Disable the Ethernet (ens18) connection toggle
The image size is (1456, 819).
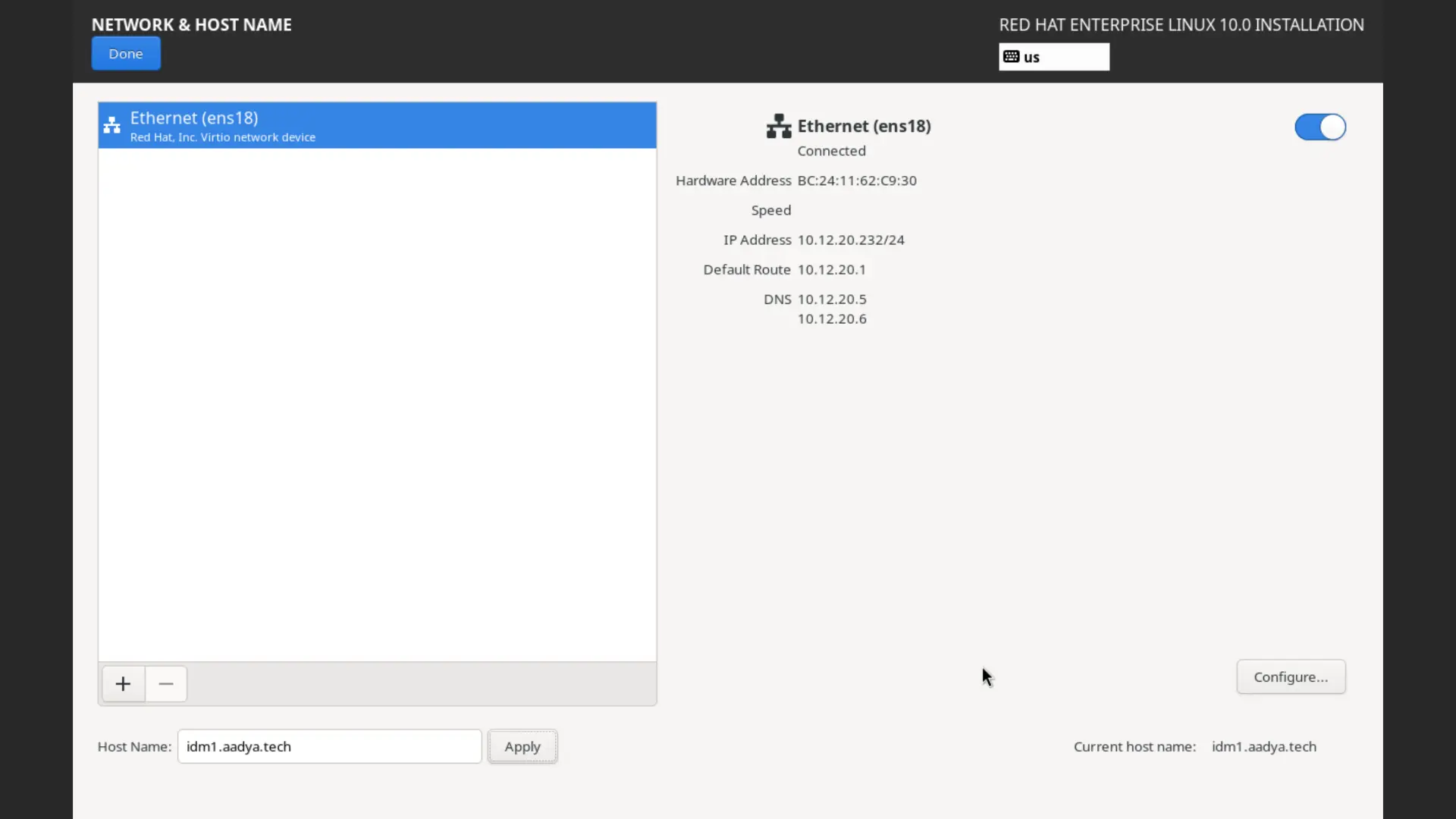tap(1319, 127)
